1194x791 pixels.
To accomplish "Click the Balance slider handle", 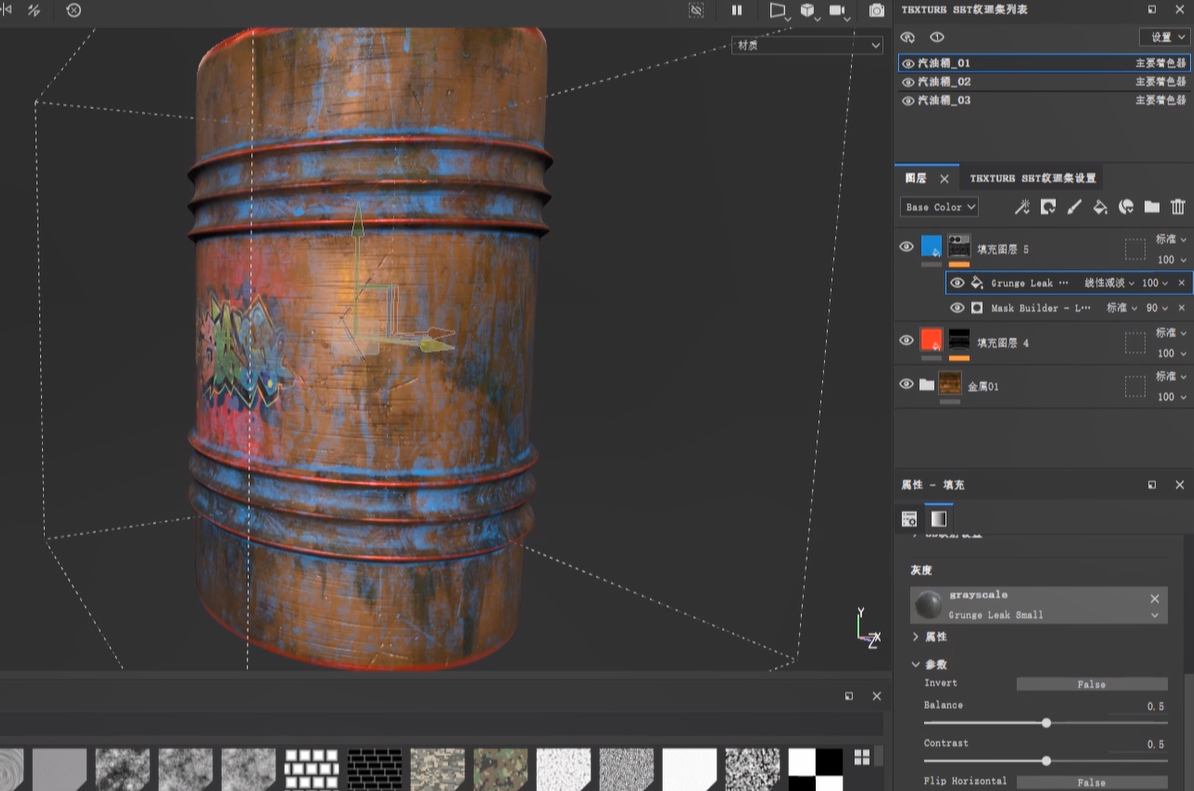I will (1046, 722).
